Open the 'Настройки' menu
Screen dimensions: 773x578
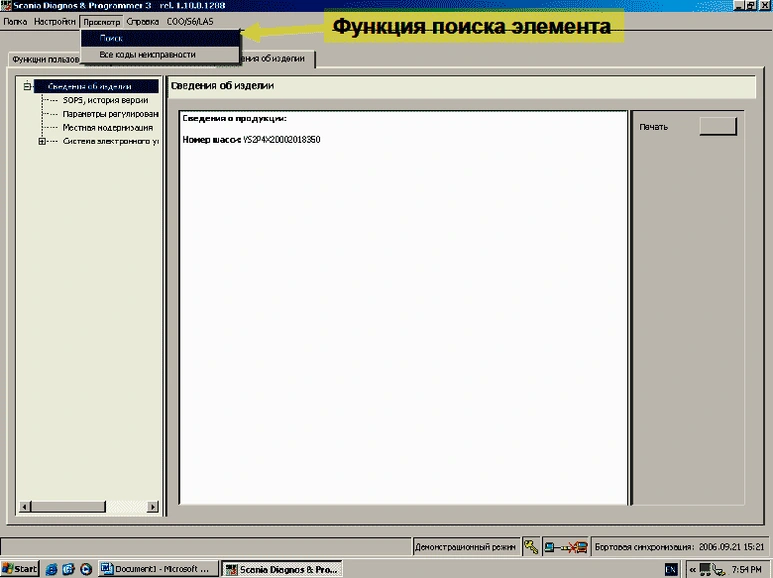point(54,21)
